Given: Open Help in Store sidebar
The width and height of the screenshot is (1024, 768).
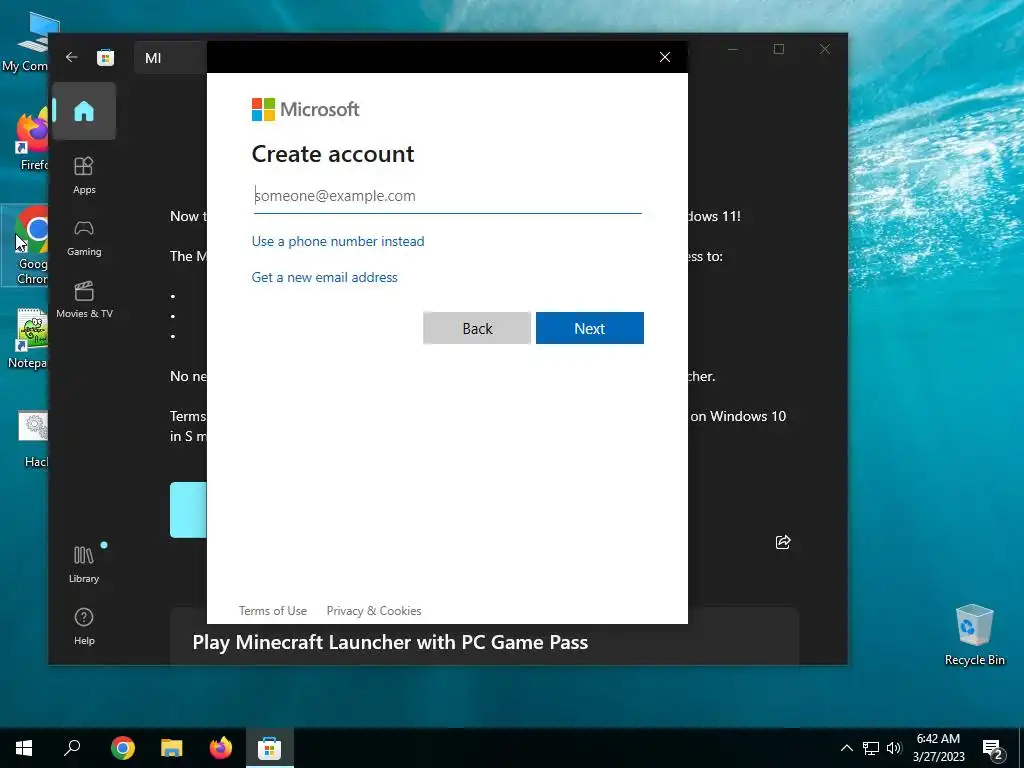Looking at the screenshot, I should [84, 626].
